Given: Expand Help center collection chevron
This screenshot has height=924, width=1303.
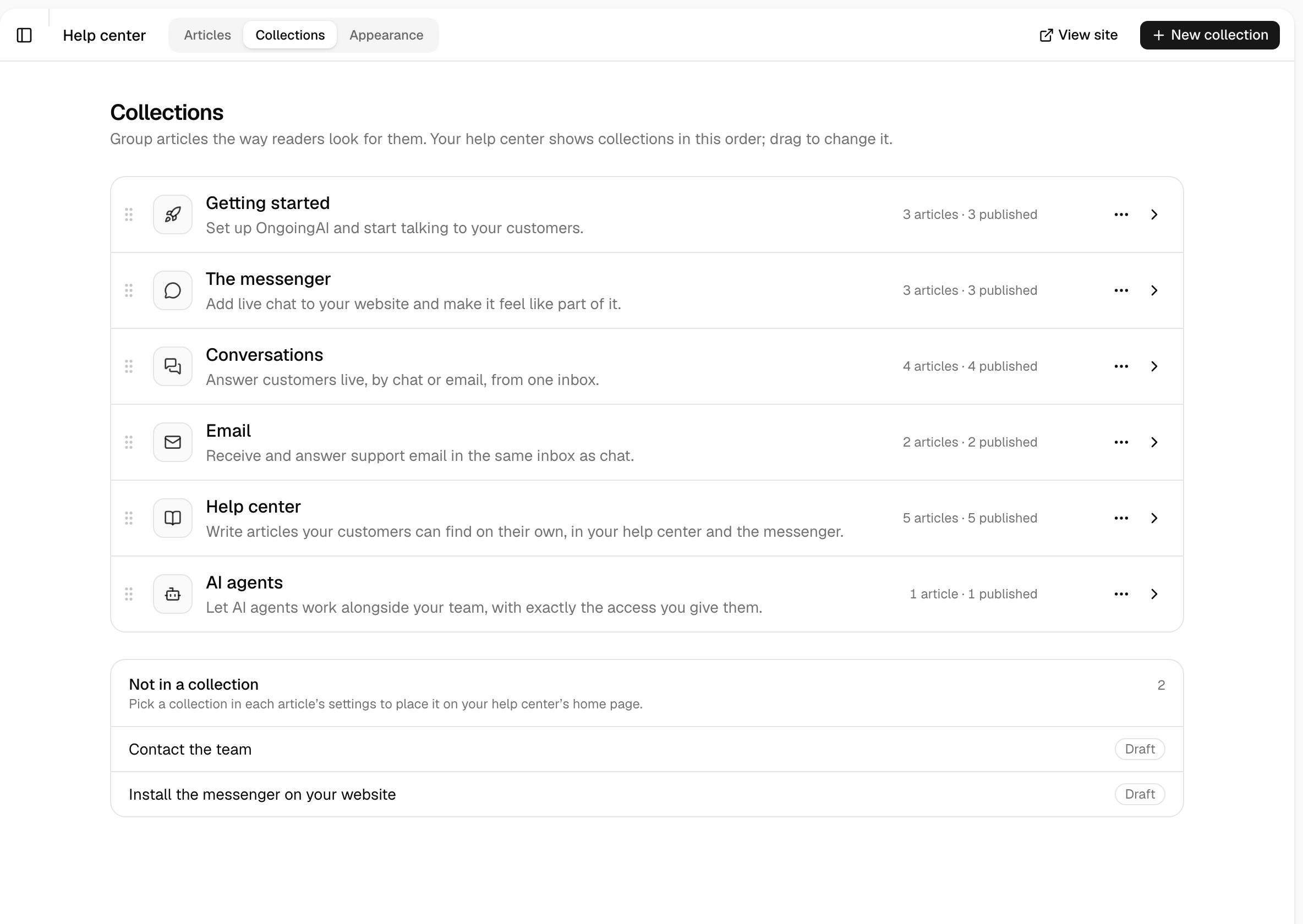Looking at the screenshot, I should pyautogui.click(x=1154, y=518).
